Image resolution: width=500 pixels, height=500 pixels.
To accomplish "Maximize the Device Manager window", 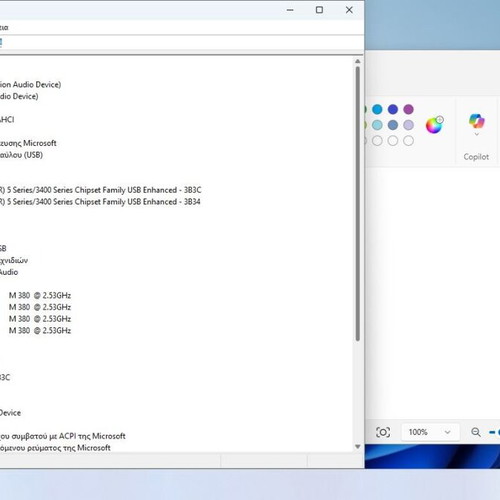I will (x=319, y=10).
